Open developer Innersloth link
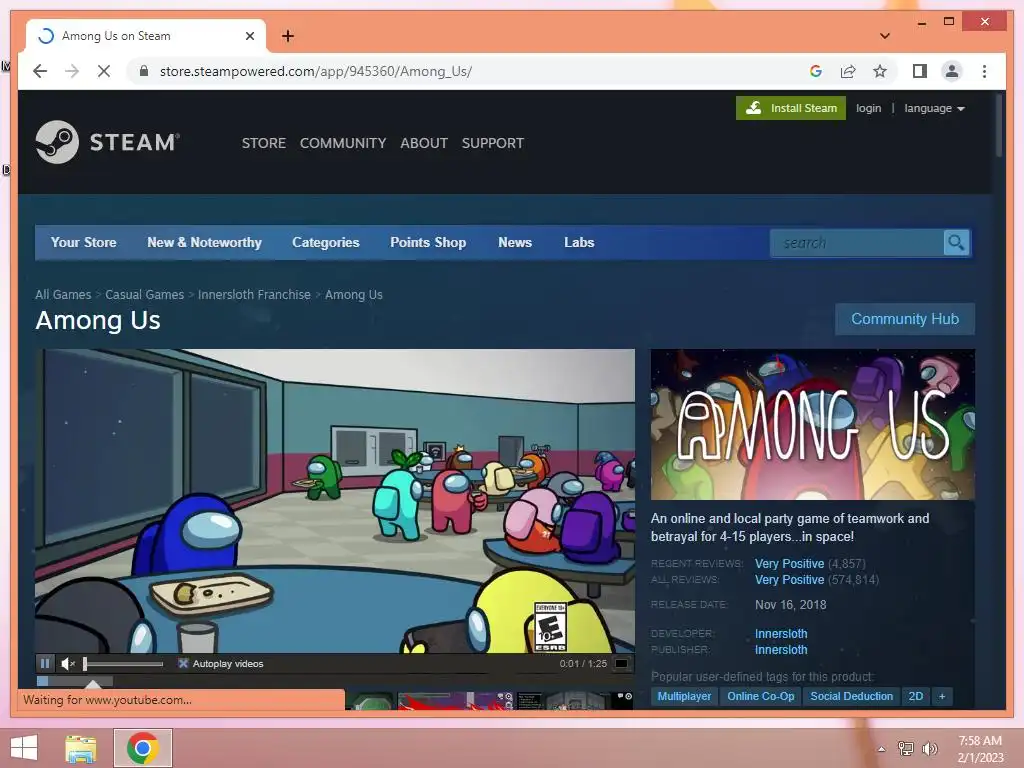The image size is (1024, 768). pos(781,633)
